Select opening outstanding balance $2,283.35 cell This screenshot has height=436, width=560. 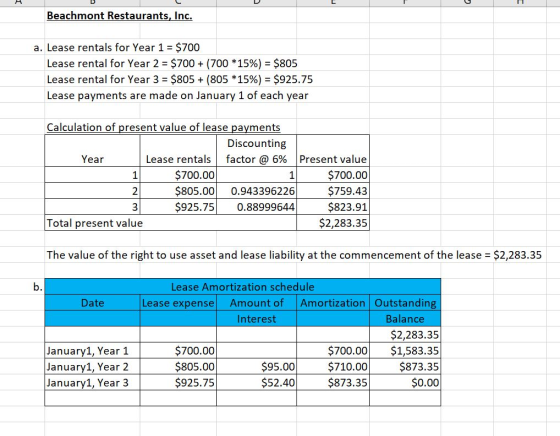click(405, 335)
